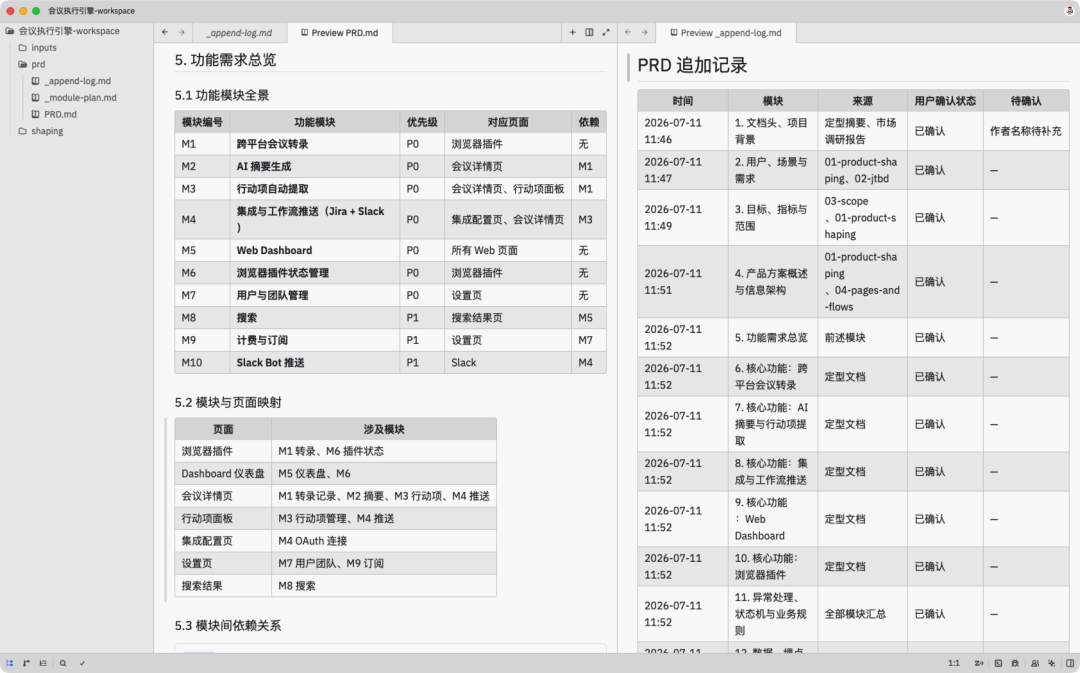Viewport: 1080px width, 673px height.
Task: Open the outline panel icon
Action: click(x=43, y=663)
